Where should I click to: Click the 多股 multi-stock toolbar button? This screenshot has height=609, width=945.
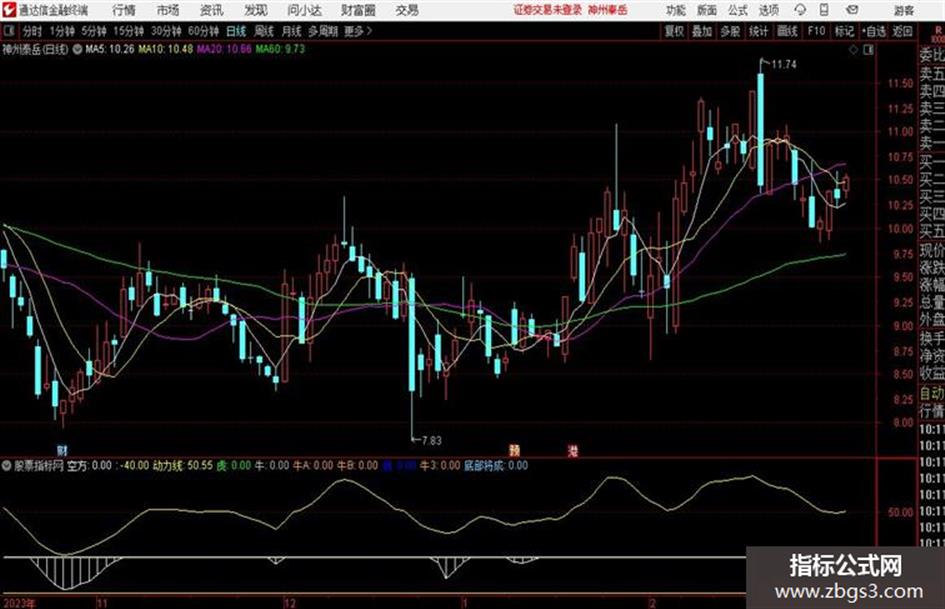click(730, 31)
